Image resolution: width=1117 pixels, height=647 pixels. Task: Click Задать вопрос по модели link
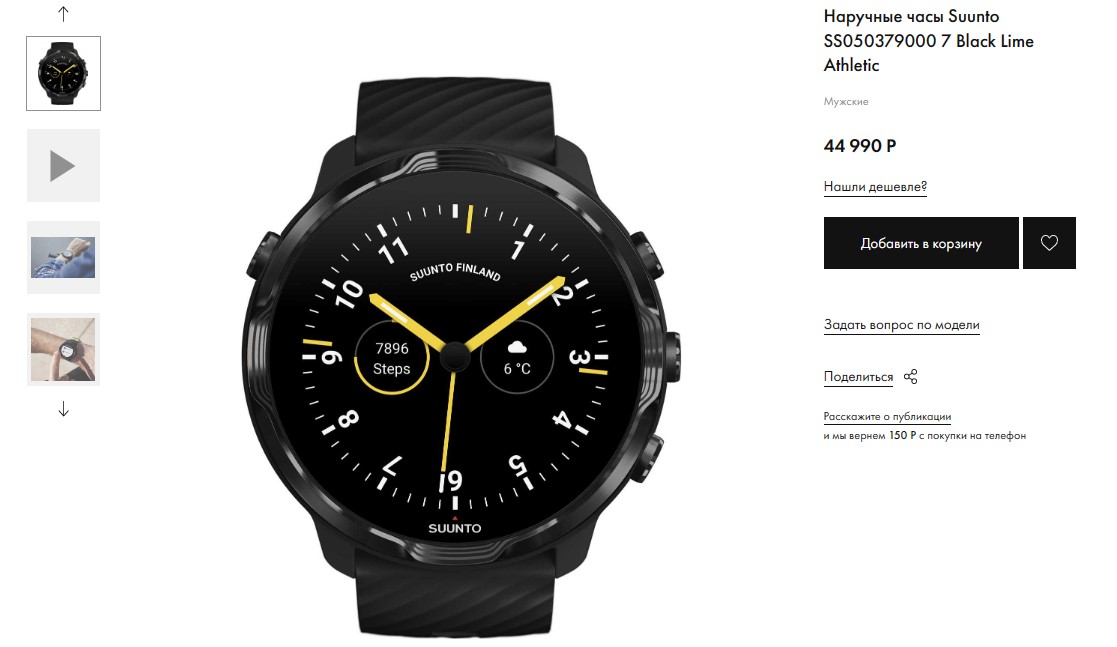(901, 325)
